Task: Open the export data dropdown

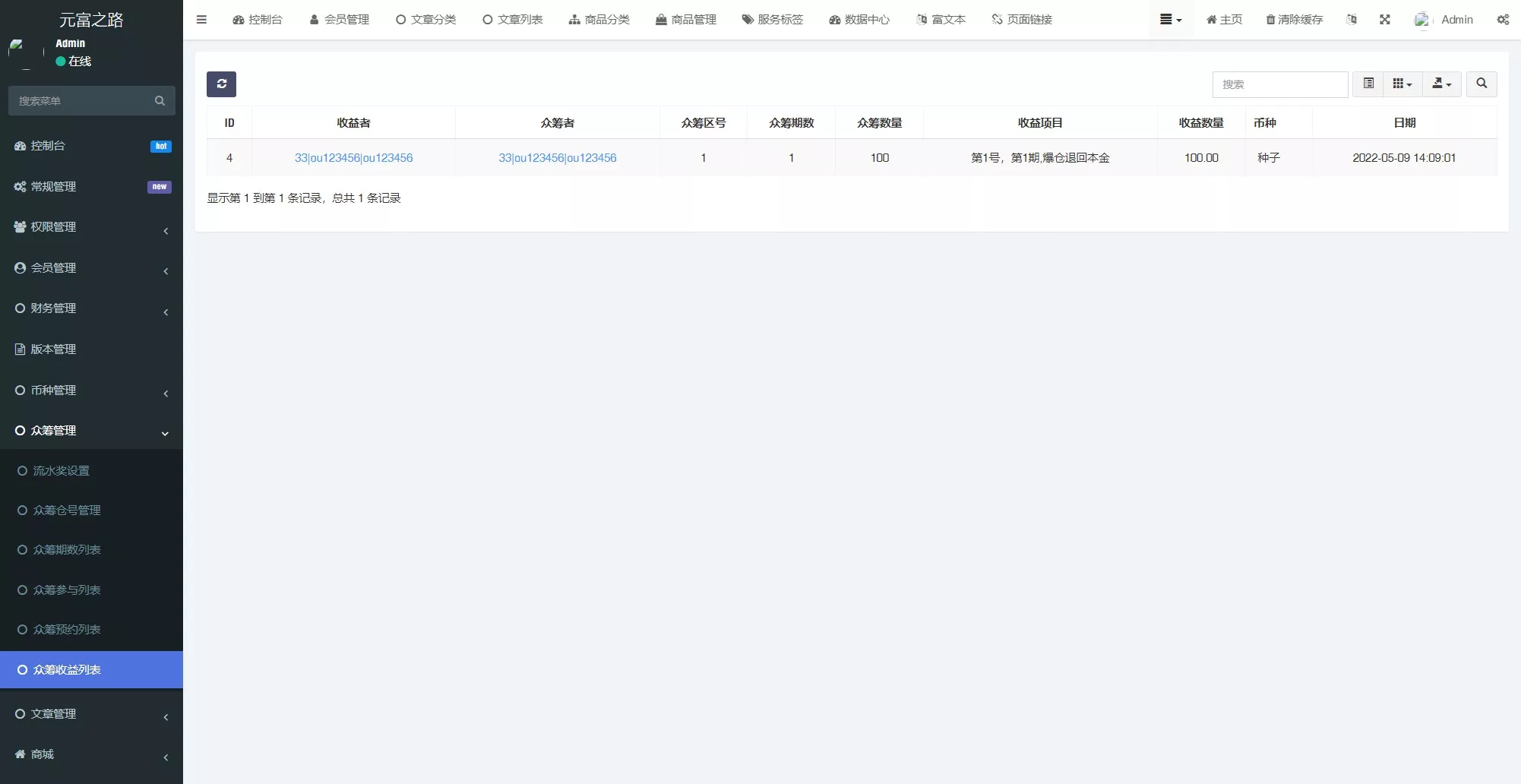Action: click(1441, 84)
